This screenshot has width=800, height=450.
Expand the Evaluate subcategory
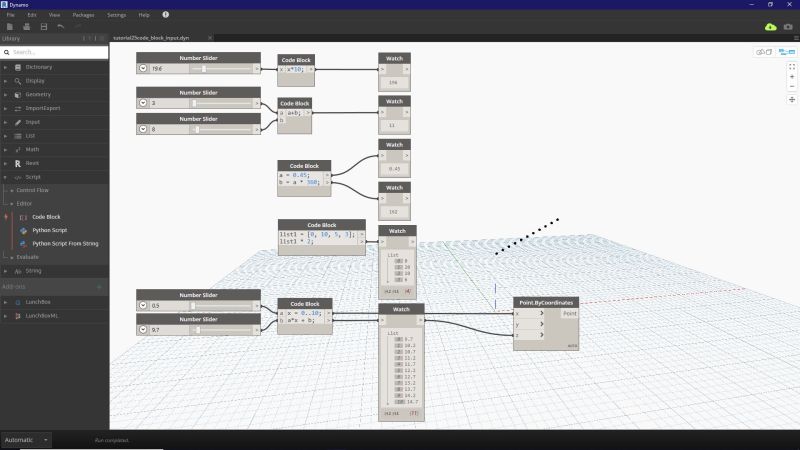pos(12,257)
